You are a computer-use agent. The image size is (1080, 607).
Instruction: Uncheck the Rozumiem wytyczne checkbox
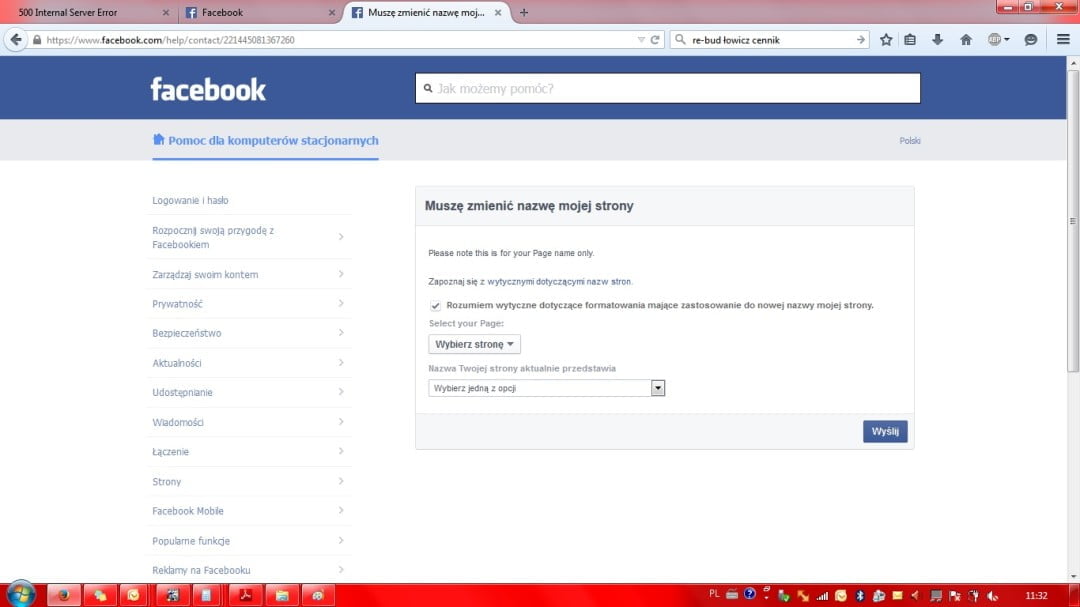[435, 305]
